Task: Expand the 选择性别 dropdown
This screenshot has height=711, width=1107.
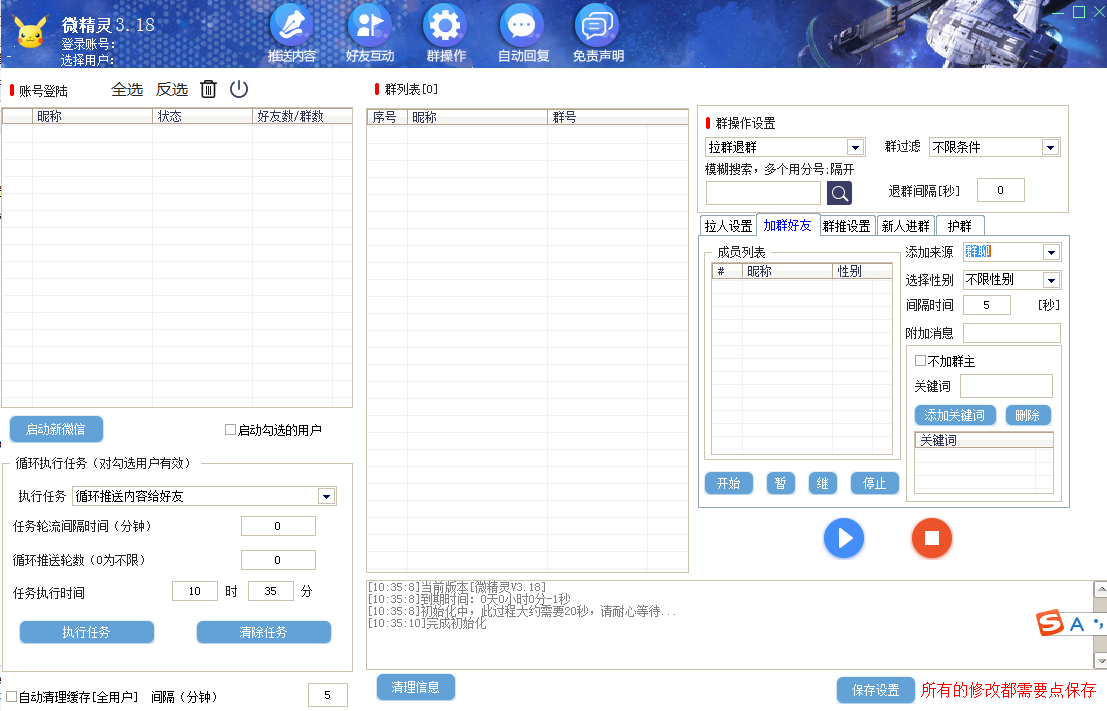Action: coord(1051,280)
